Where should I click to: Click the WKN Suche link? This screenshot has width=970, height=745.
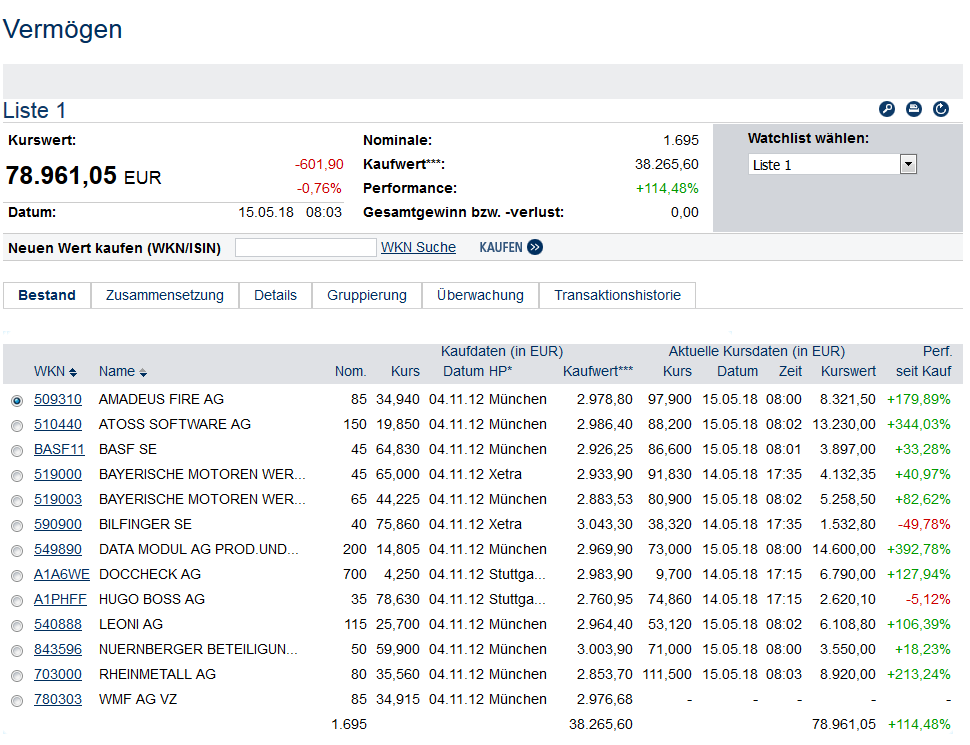tap(418, 247)
